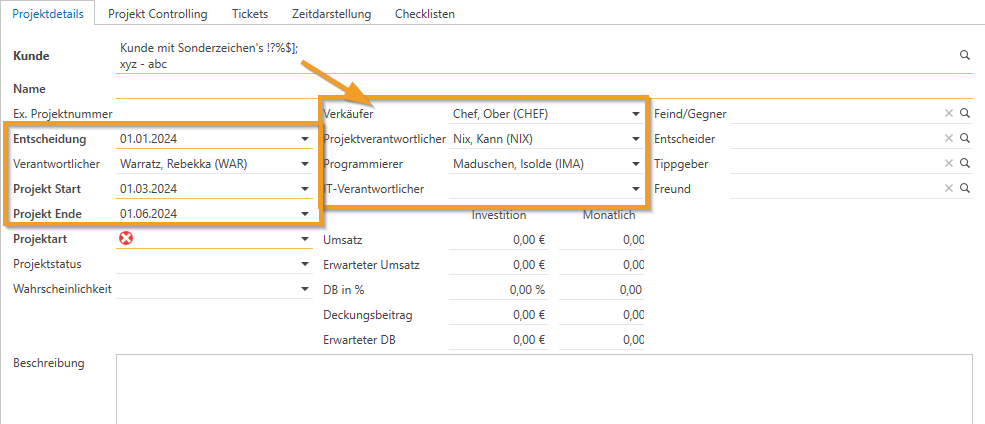Click the search icon in the Kunde field

click(x=965, y=56)
